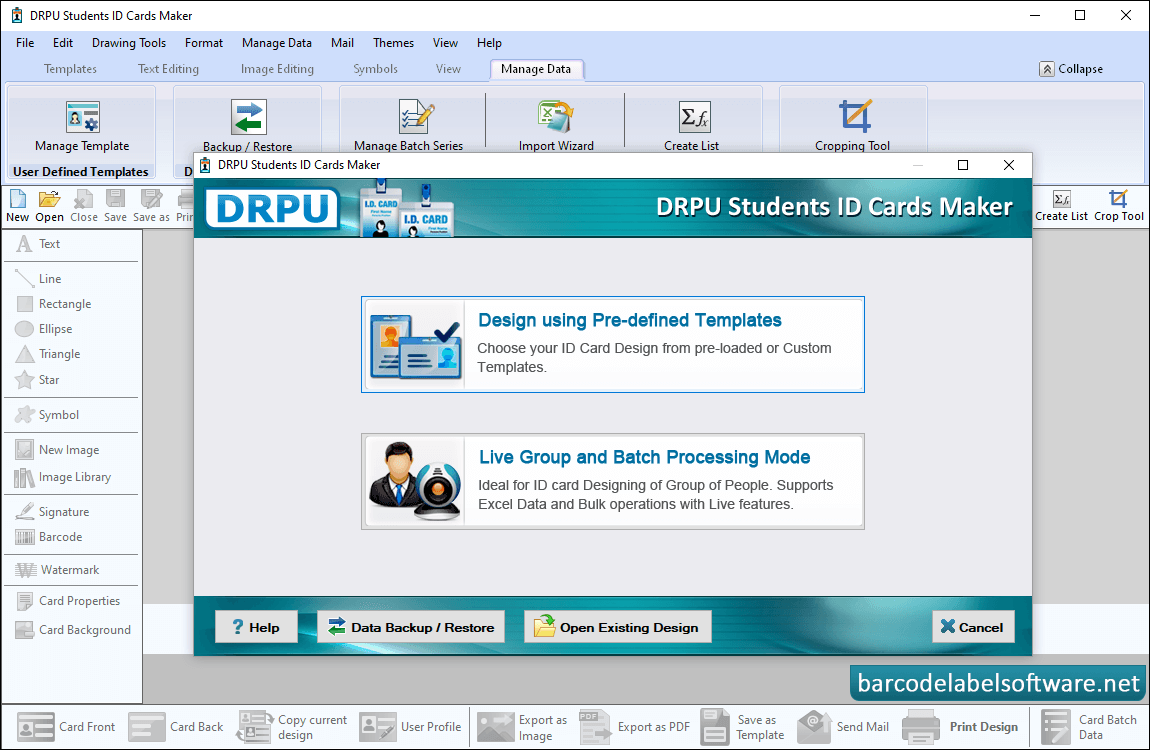Open Create List in ribbon
The width and height of the screenshot is (1150, 750).
point(692,126)
